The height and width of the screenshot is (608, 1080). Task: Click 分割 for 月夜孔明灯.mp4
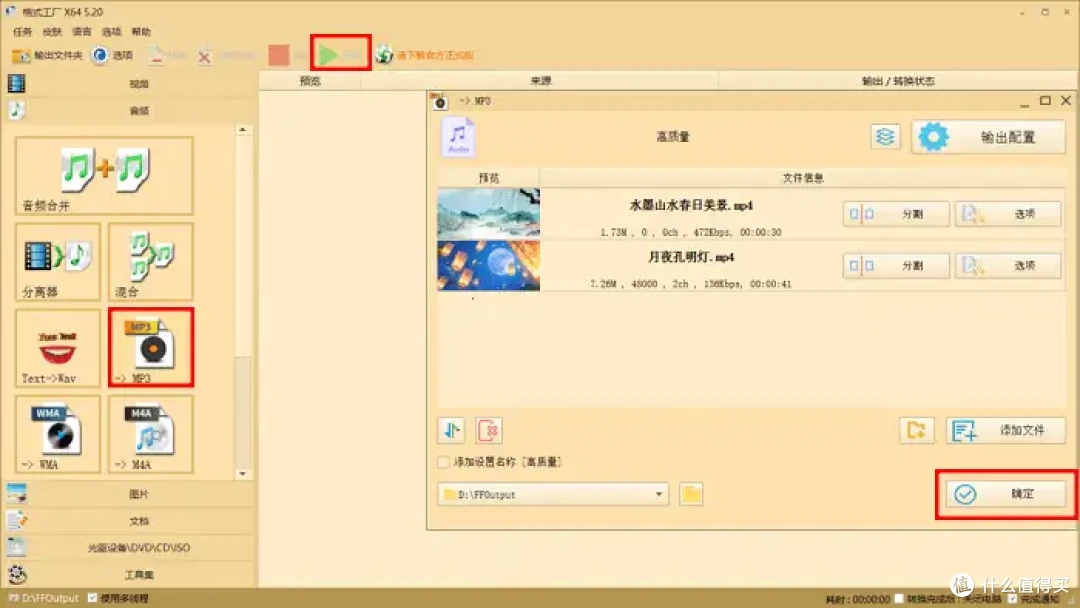tap(896, 265)
